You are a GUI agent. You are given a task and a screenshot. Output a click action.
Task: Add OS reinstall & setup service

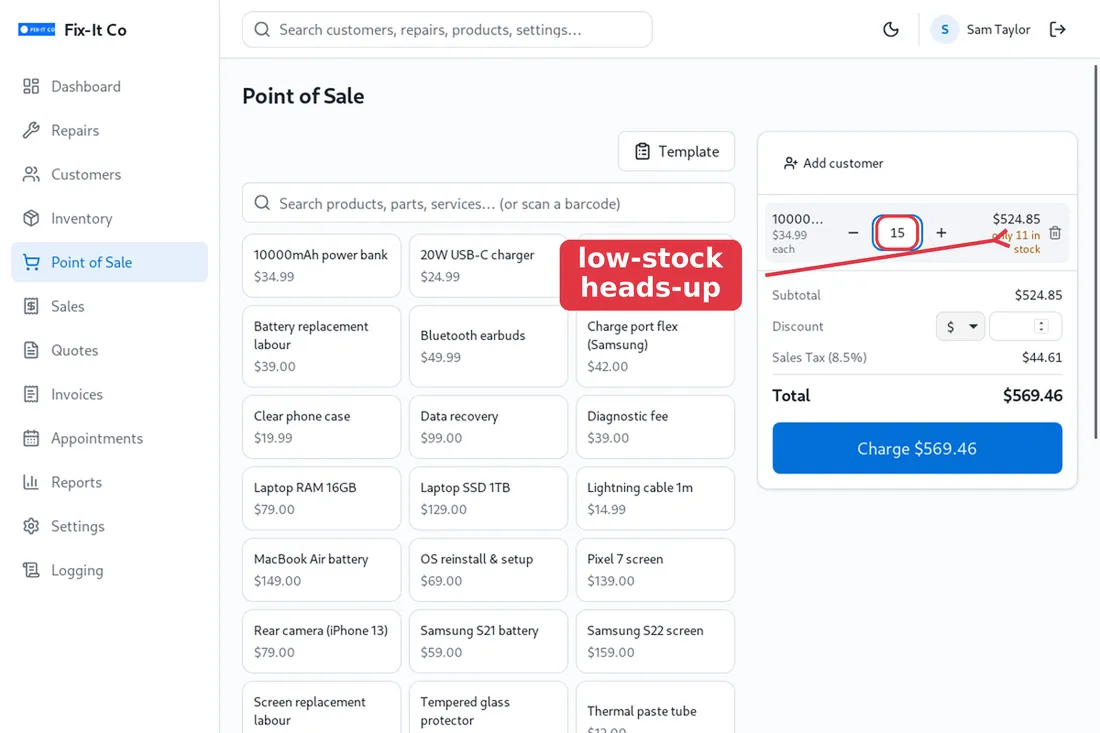pos(488,570)
